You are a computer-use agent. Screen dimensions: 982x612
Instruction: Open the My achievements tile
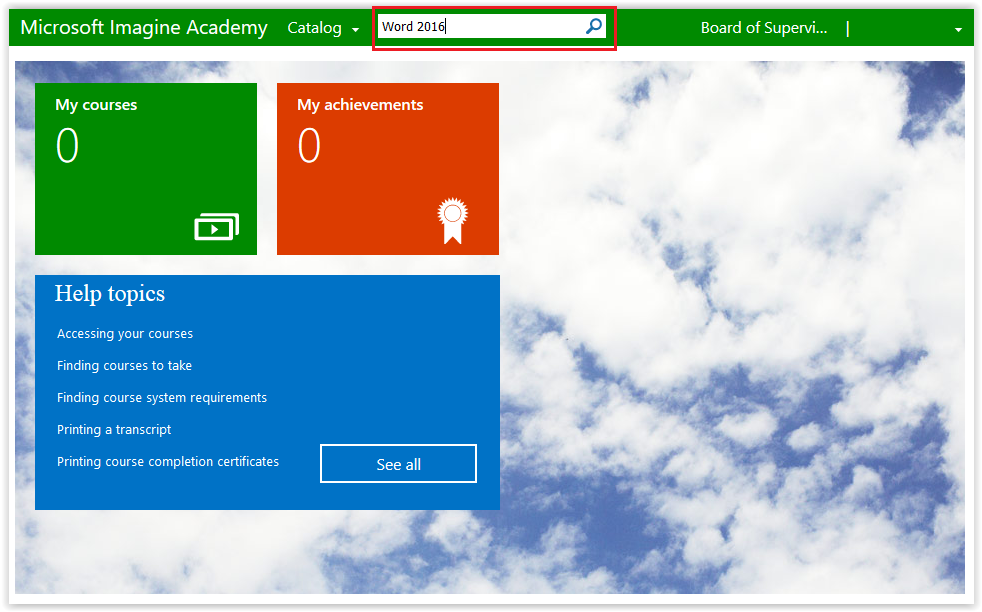point(388,169)
